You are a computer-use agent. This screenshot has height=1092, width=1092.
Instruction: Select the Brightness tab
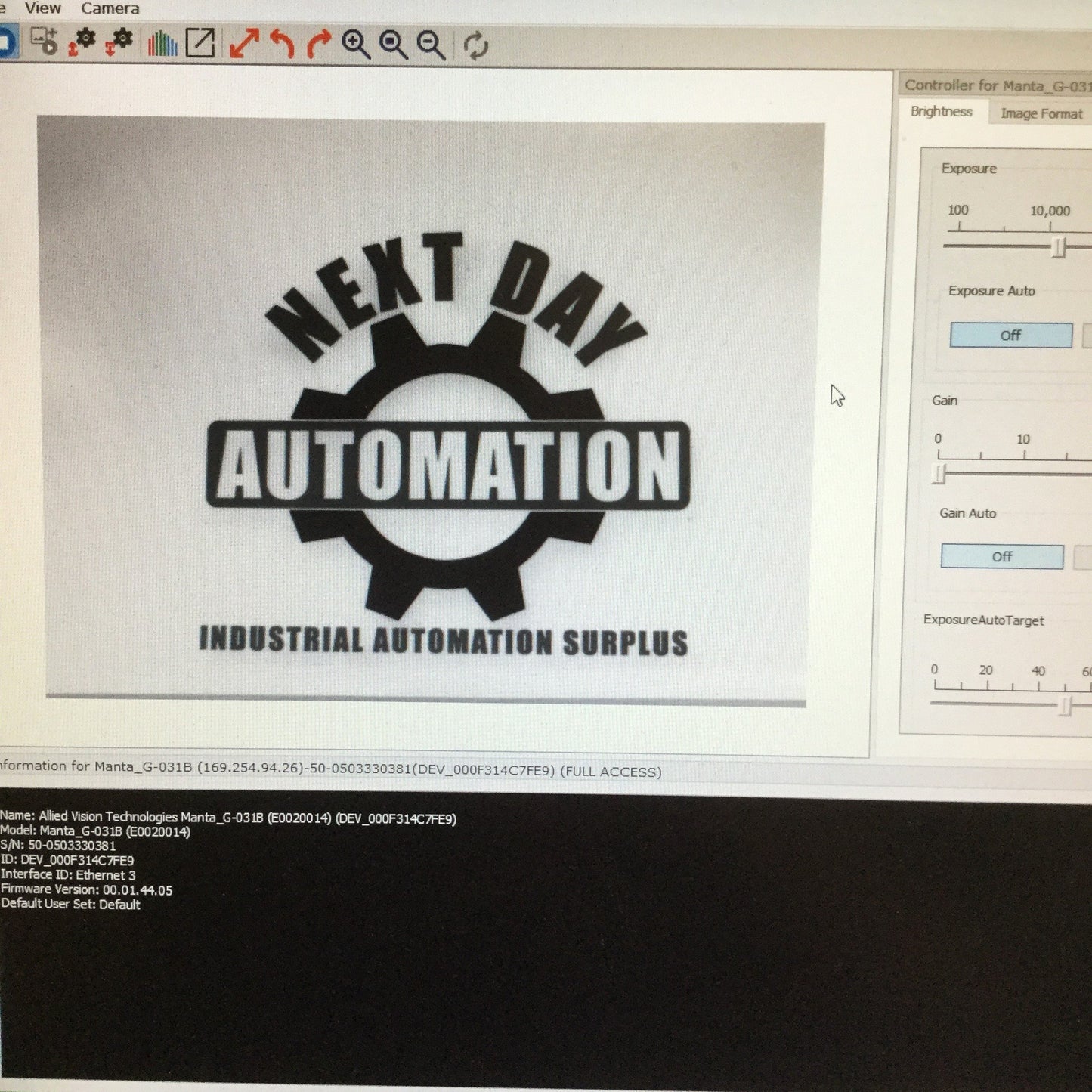942,112
